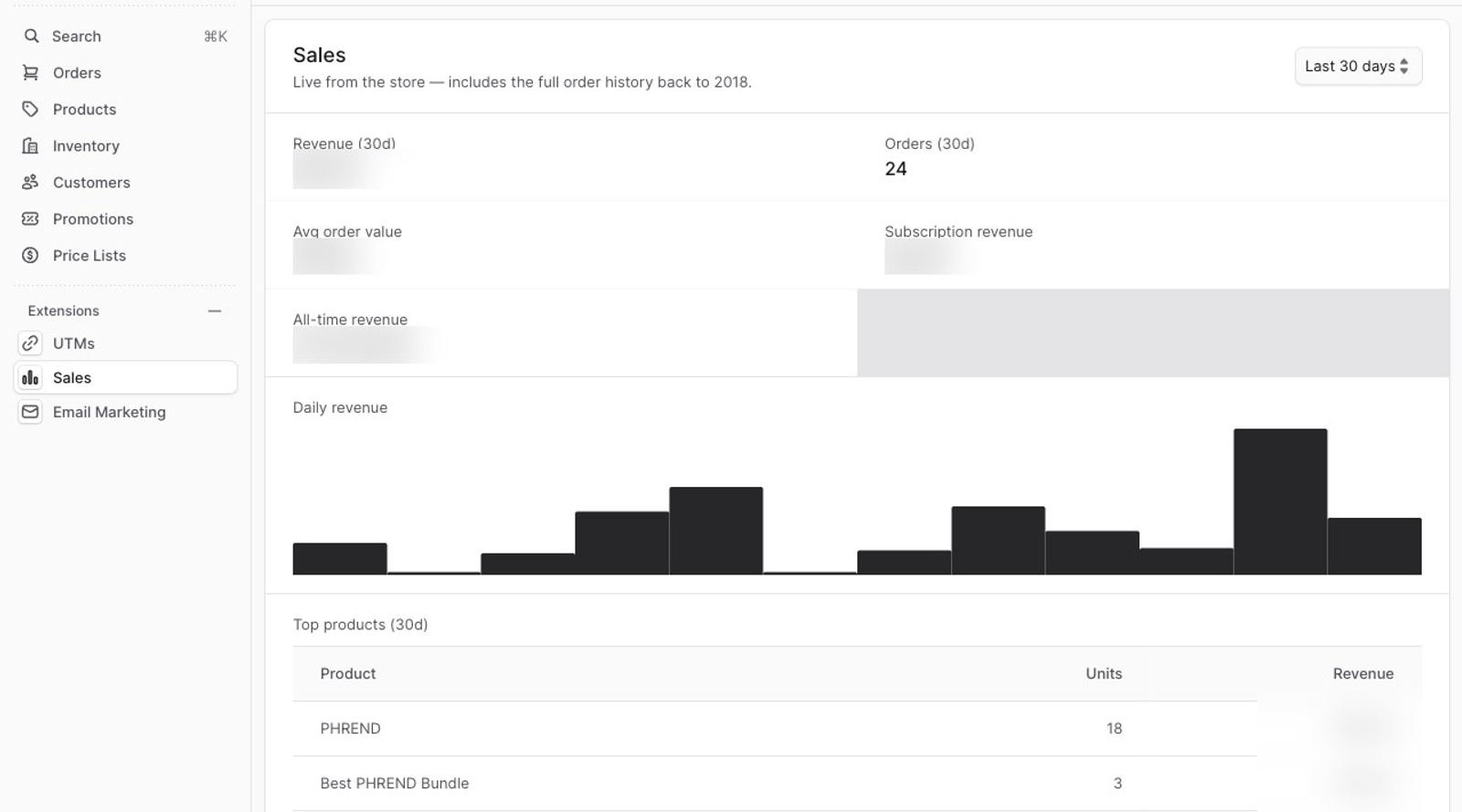Click the Products tag icon

(30, 109)
